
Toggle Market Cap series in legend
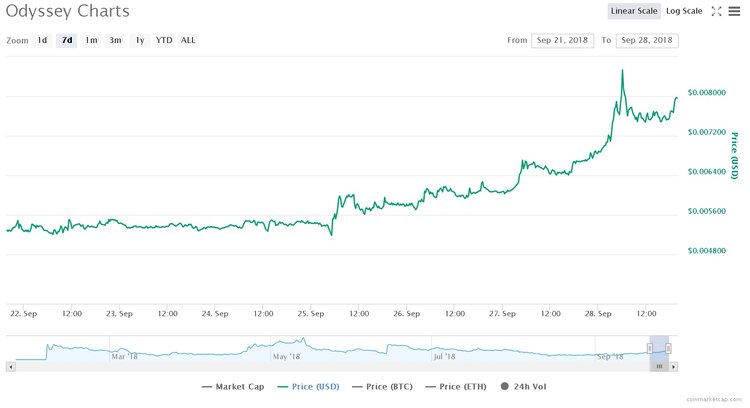(233, 386)
